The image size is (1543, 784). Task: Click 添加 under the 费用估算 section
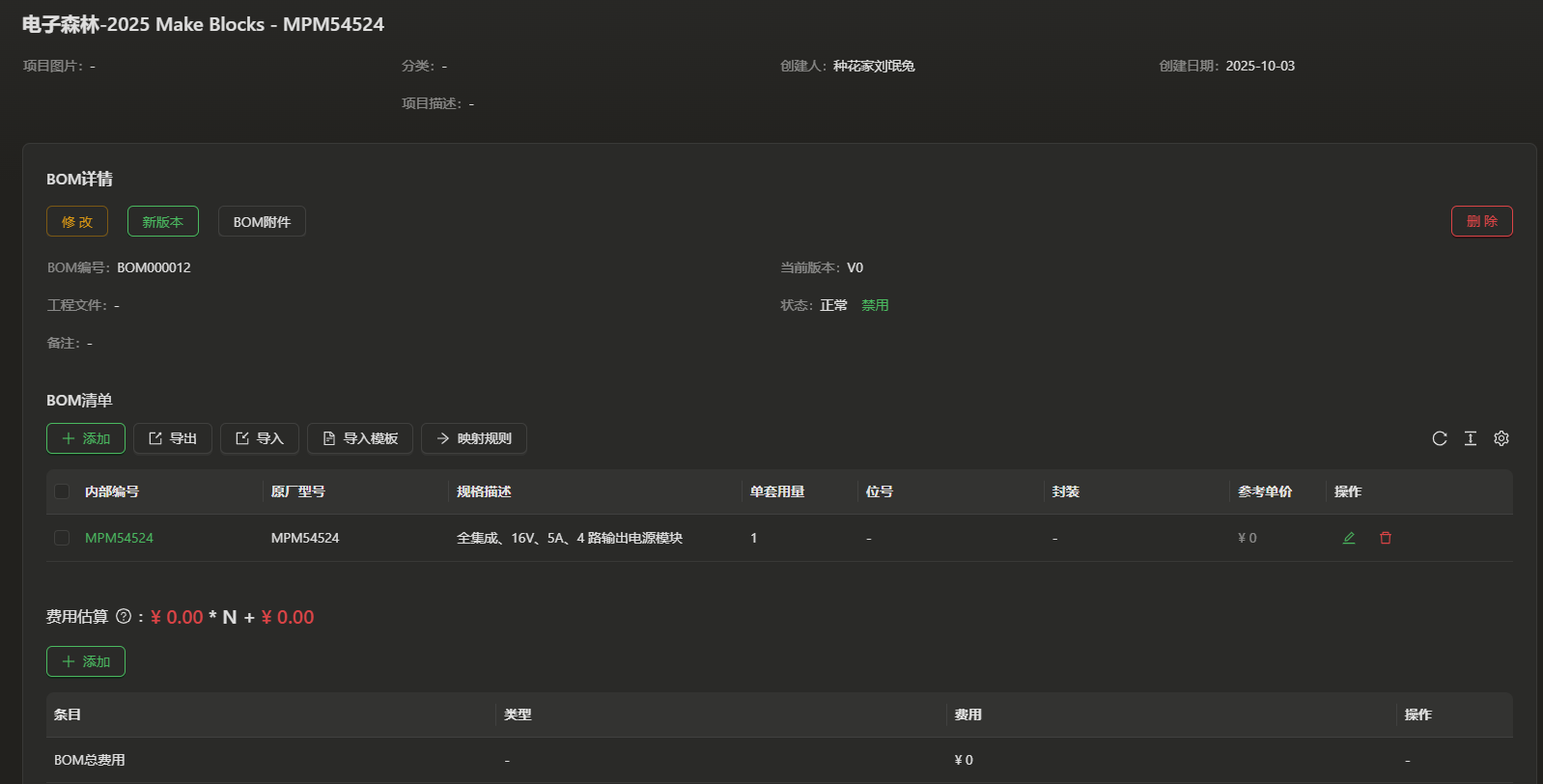click(86, 661)
